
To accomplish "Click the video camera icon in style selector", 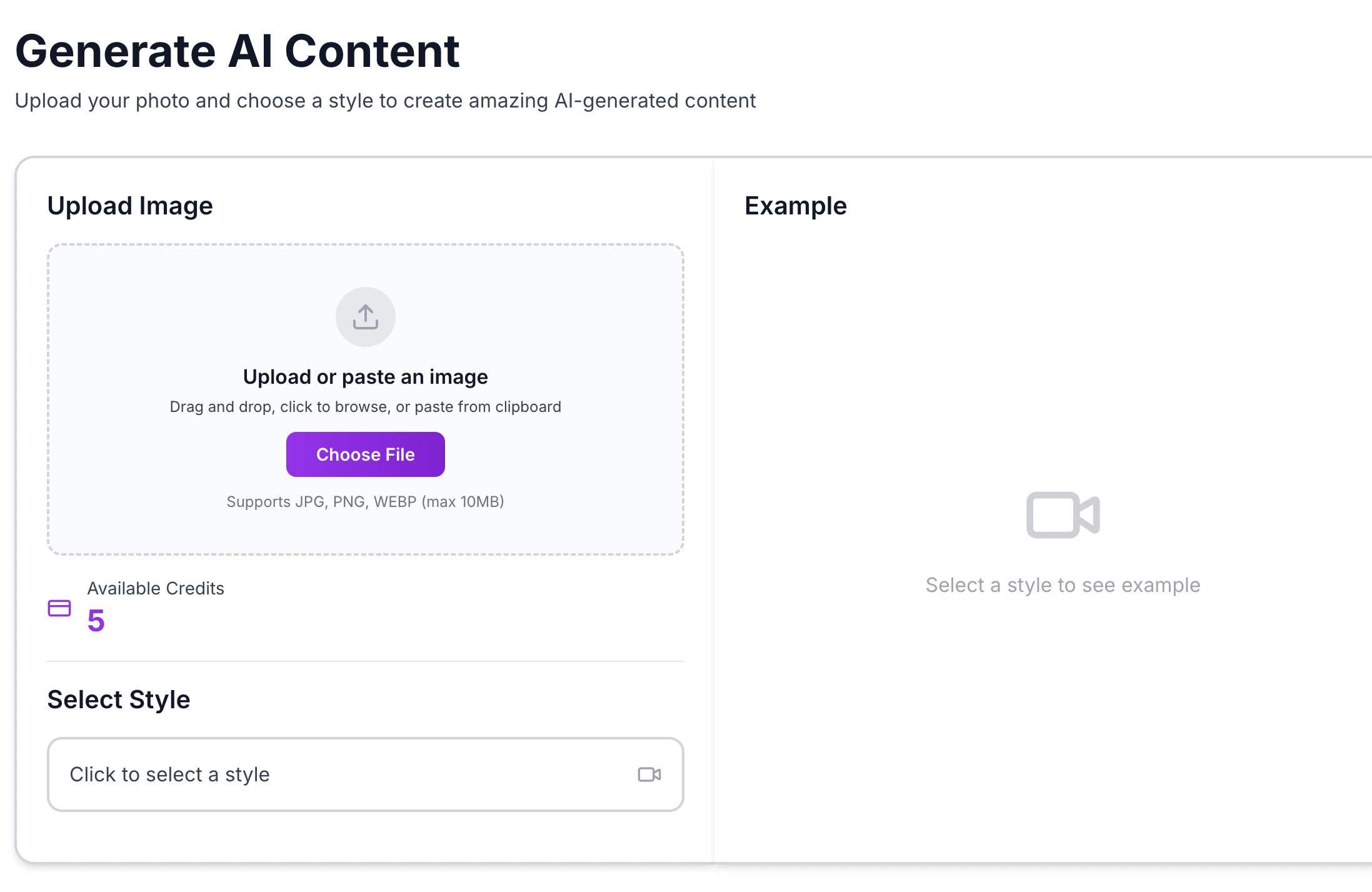I will [649, 774].
